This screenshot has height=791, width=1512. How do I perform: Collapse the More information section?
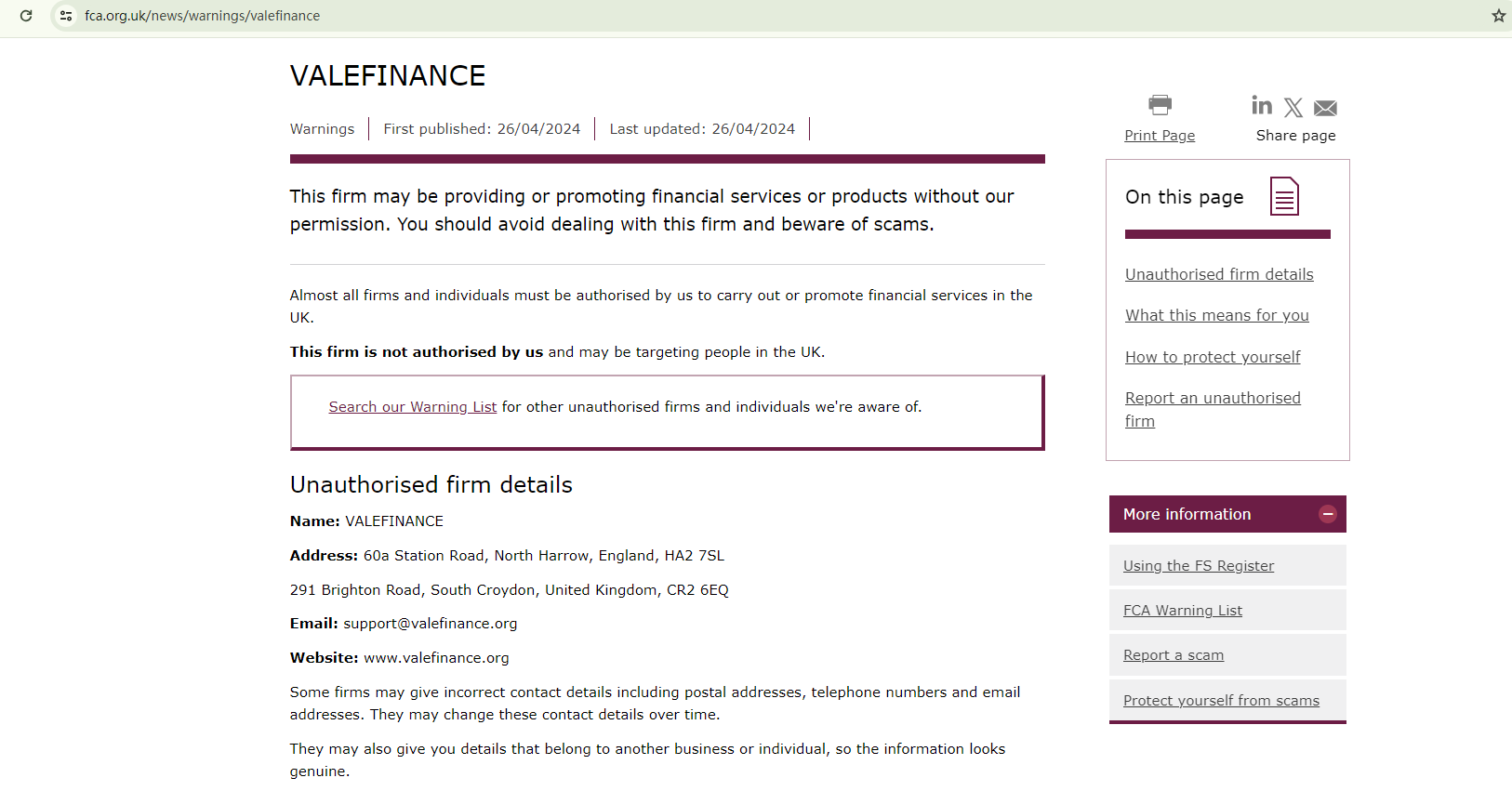(x=1327, y=514)
